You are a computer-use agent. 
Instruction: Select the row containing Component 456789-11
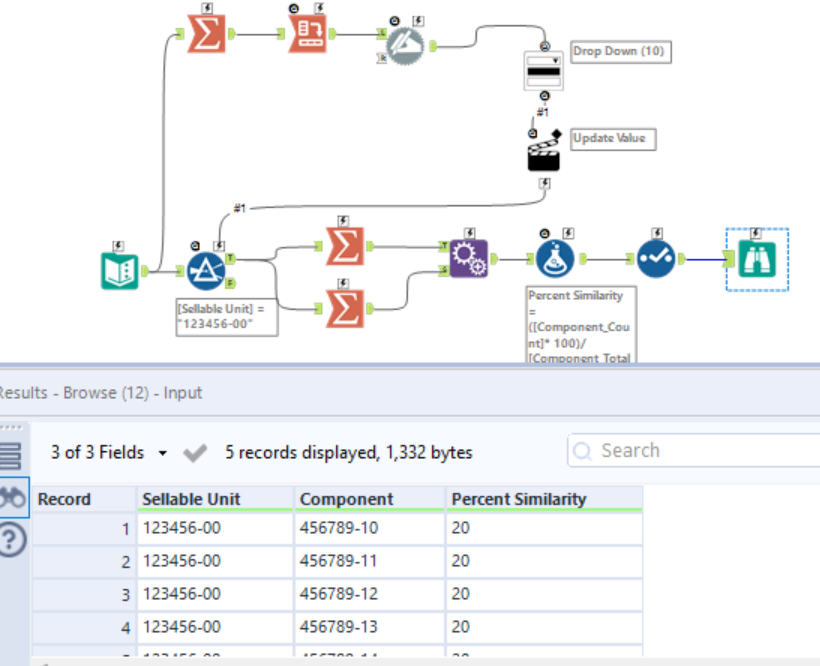(350, 561)
